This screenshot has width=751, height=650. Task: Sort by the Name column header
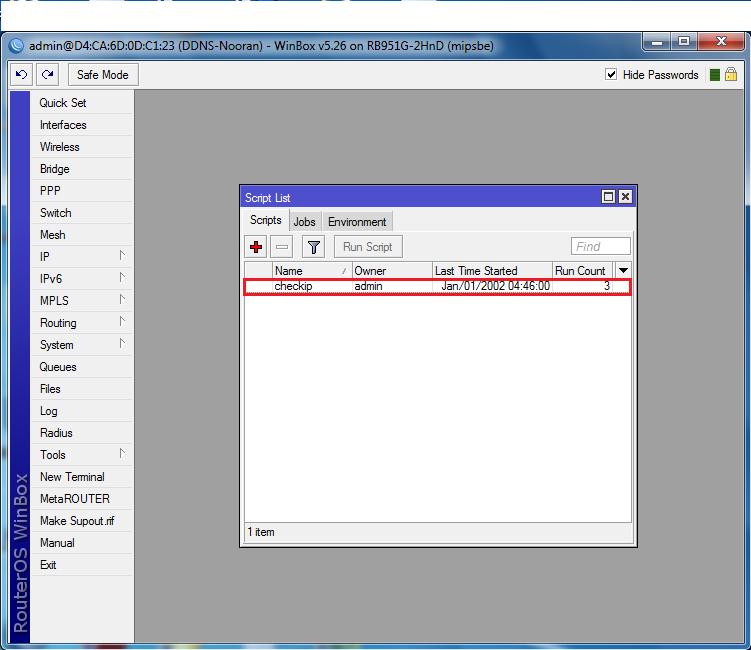point(312,271)
